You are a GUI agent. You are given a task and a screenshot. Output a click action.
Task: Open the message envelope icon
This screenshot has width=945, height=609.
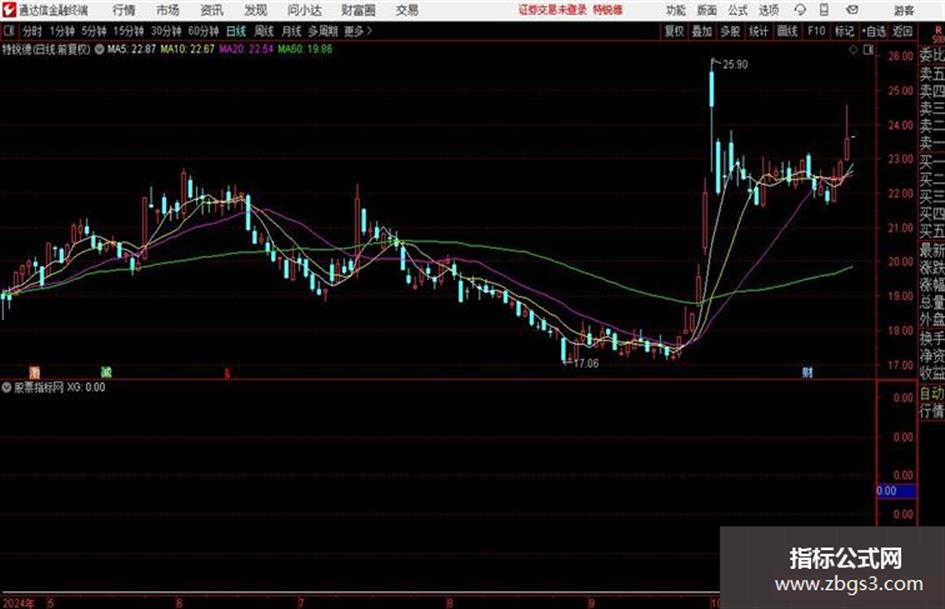(x=852, y=10)
